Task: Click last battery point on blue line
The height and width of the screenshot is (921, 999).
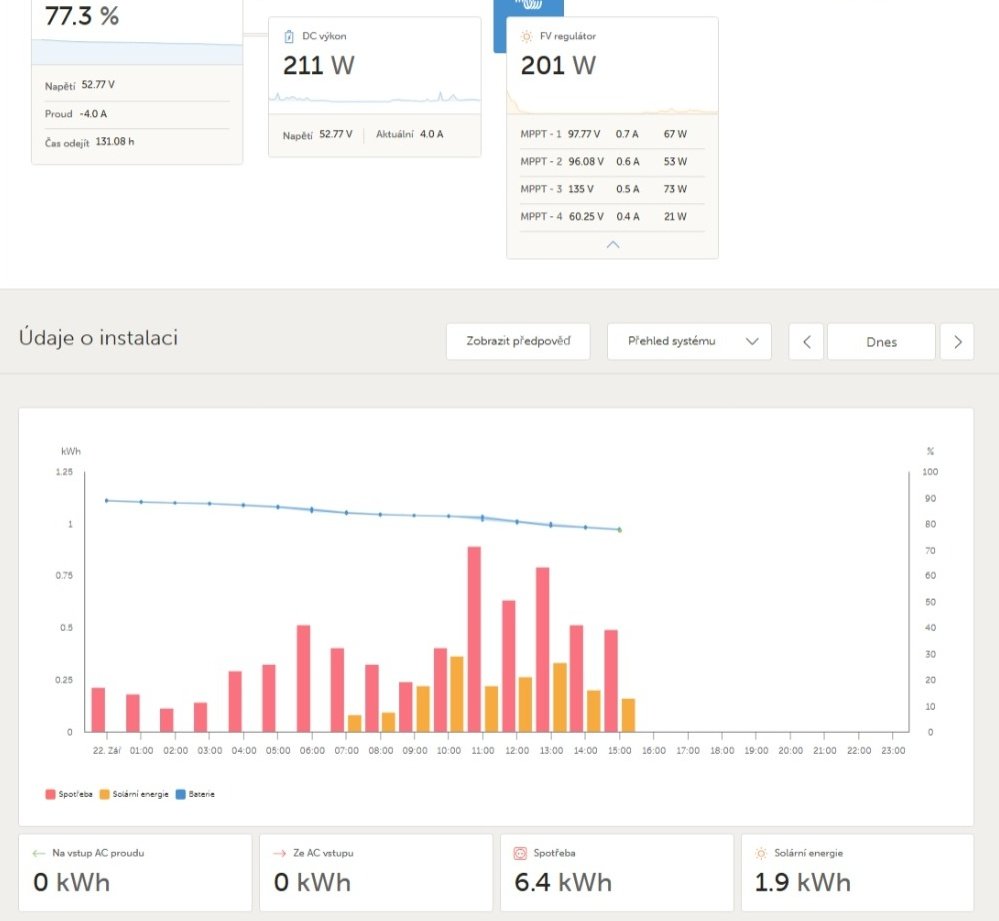Action: 620,530
